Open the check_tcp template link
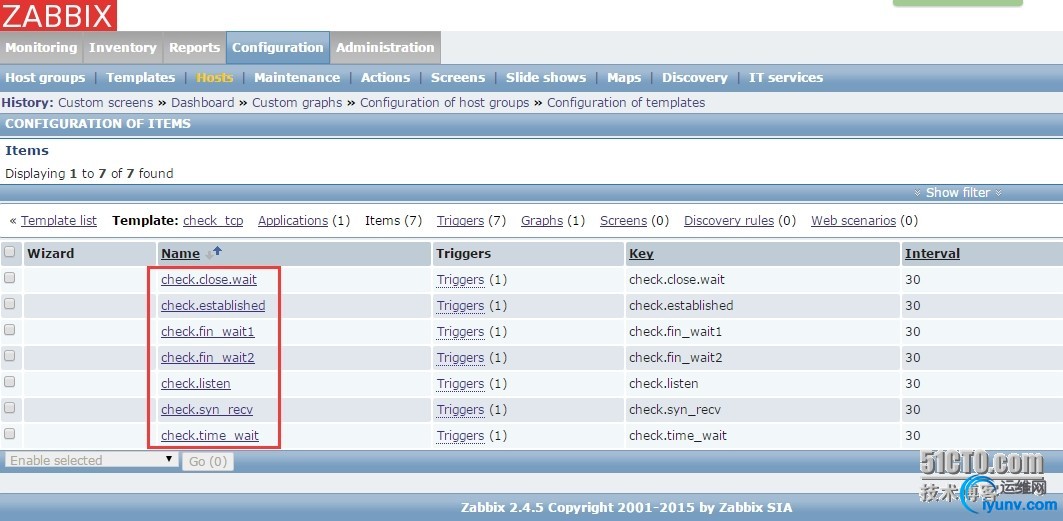The width and height of the screenshot is (1063, 521). tap(213, 220)
